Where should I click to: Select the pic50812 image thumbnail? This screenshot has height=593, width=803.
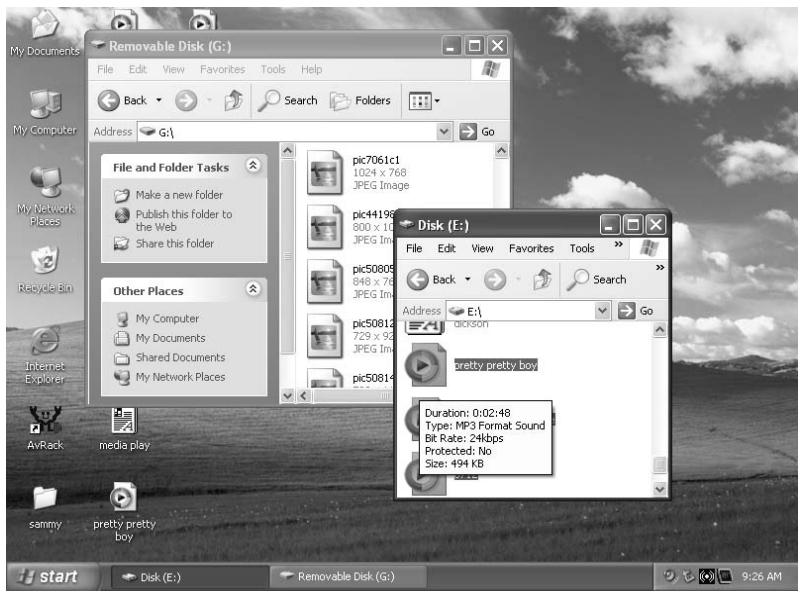click(x=325, y=335)
